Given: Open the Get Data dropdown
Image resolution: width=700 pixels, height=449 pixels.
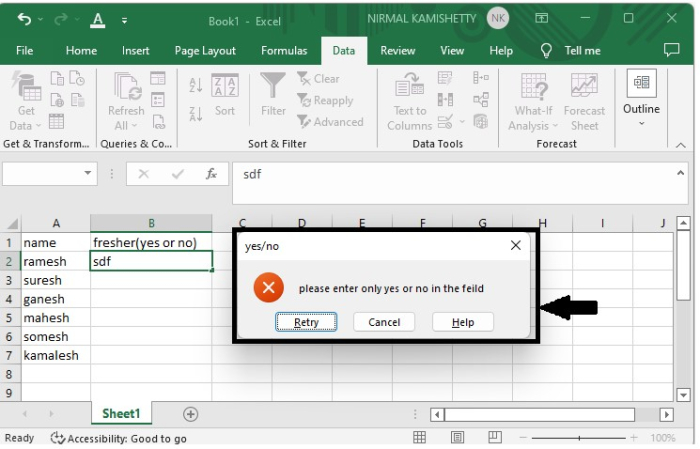Looking at the screenshot, I should click(x=25, y=101).
